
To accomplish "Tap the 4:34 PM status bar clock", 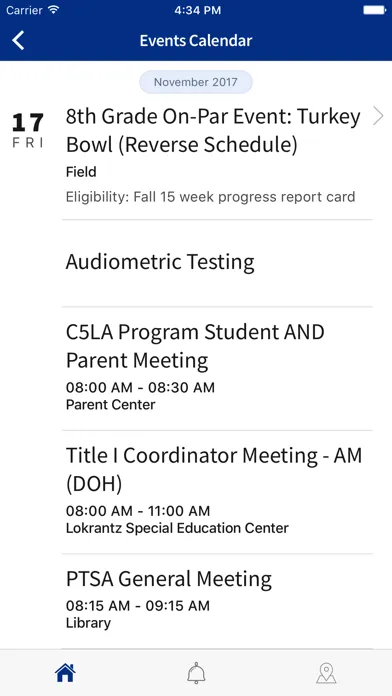I will pyautogui.click(x=197, y=10).
